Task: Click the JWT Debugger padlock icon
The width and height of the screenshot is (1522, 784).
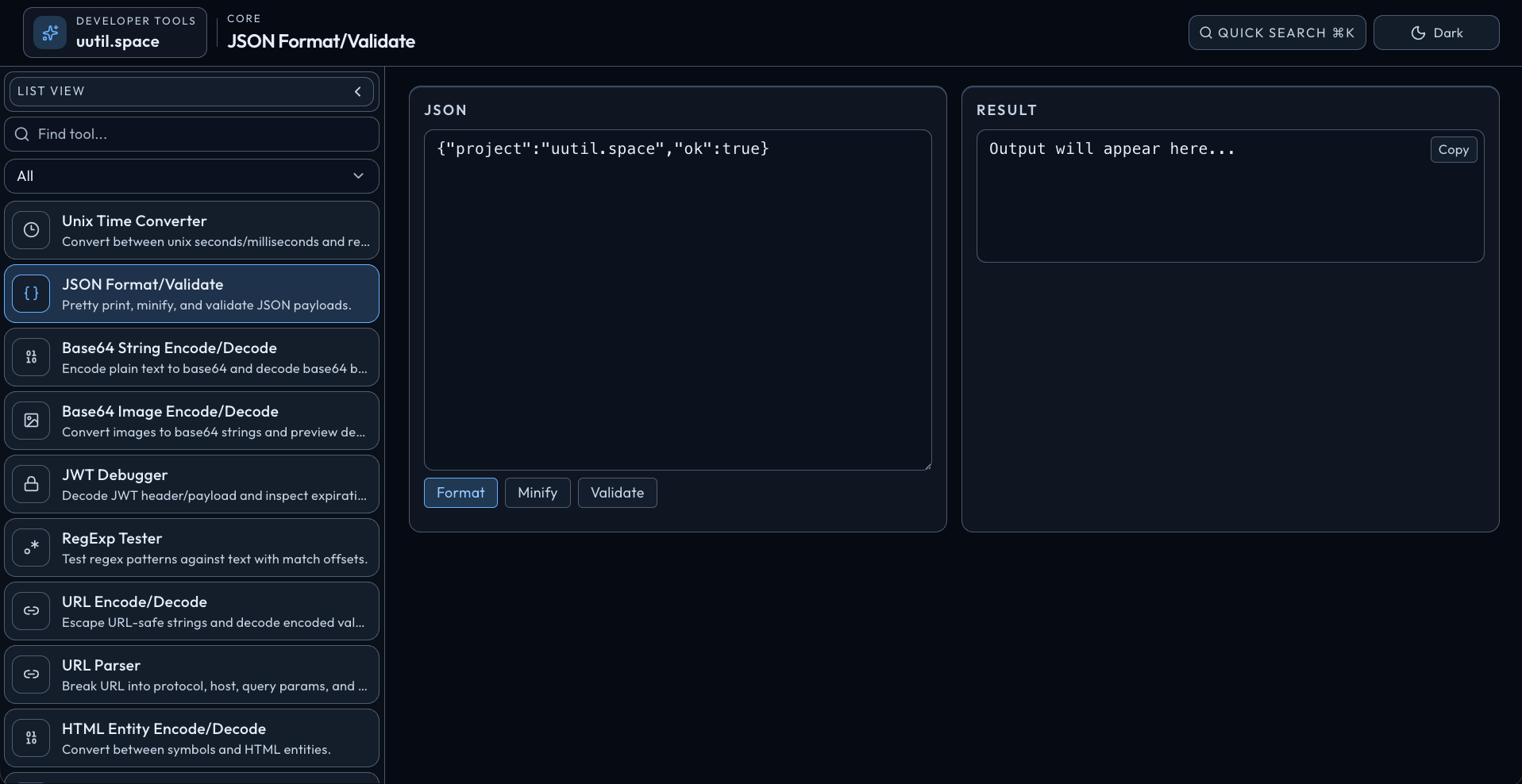Action: click(x=31, y=484)
